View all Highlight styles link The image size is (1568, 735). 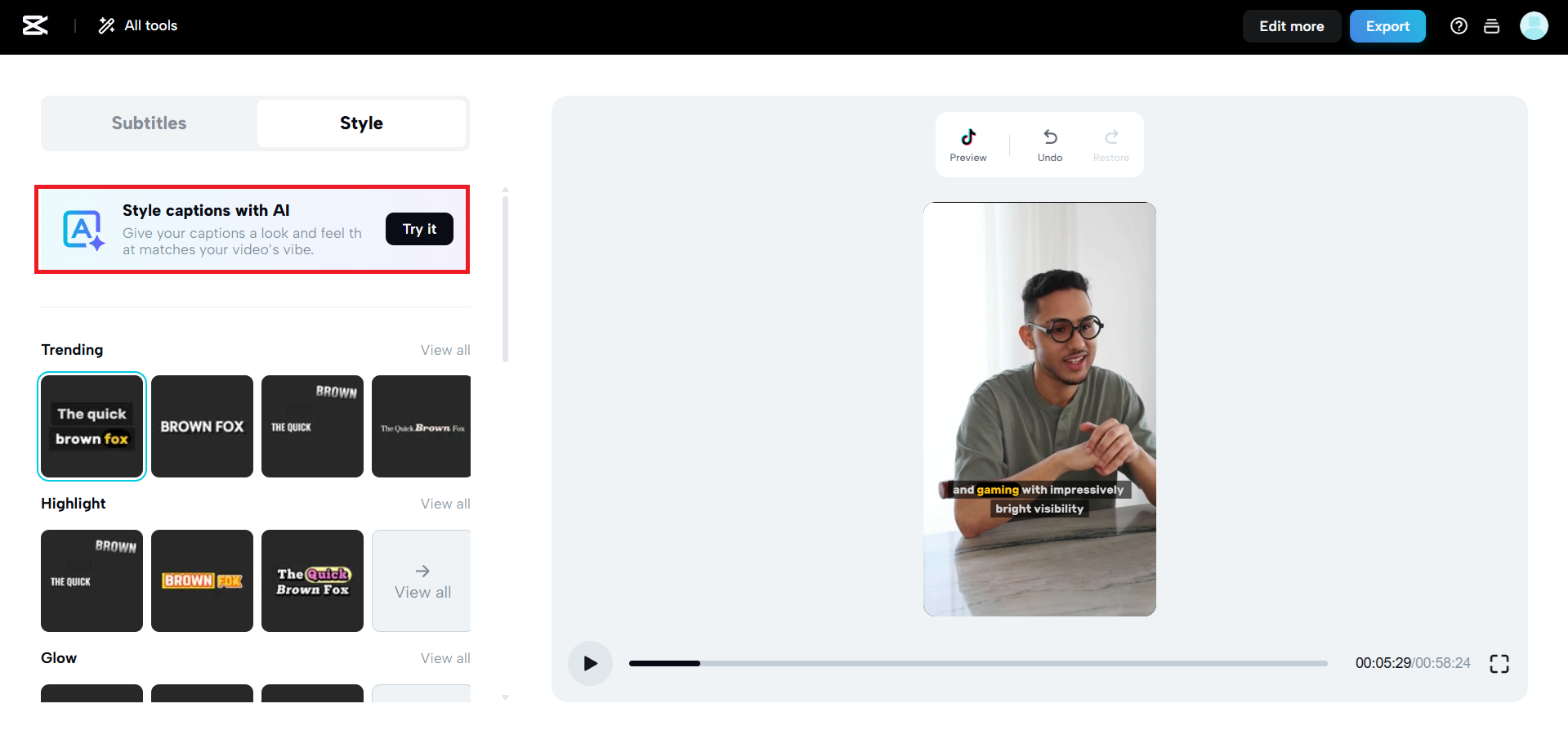pos(445,504)
